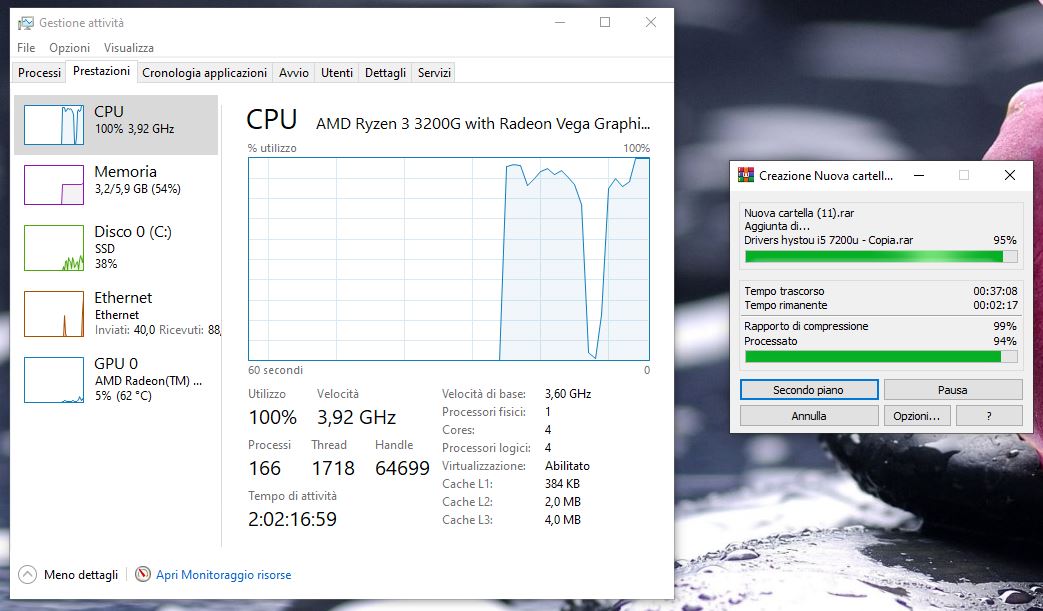Select the CPU mini graph thumbnail
The image size is (1043, 611).
54,125
